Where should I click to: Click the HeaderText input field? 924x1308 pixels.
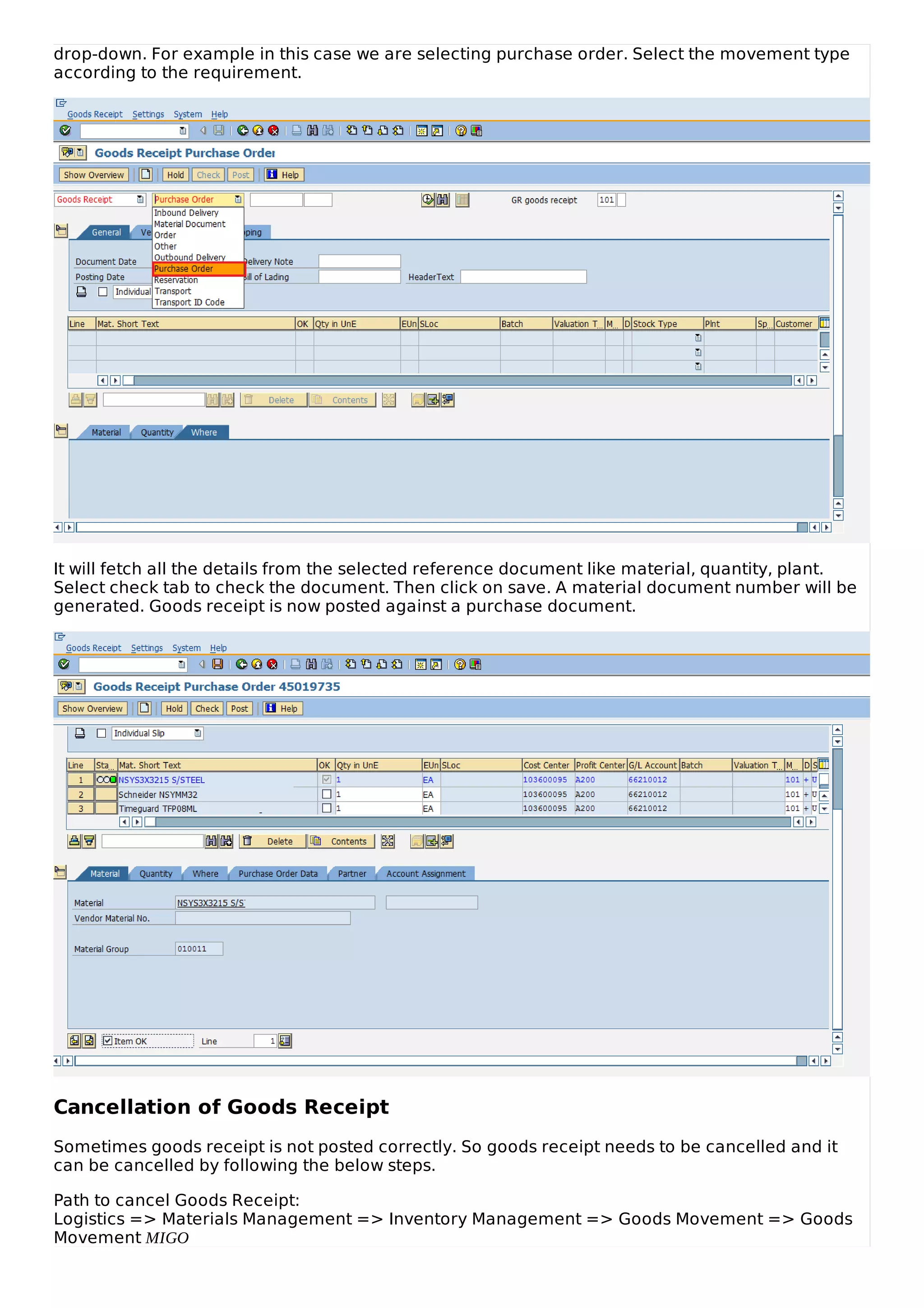click(523, 276)
